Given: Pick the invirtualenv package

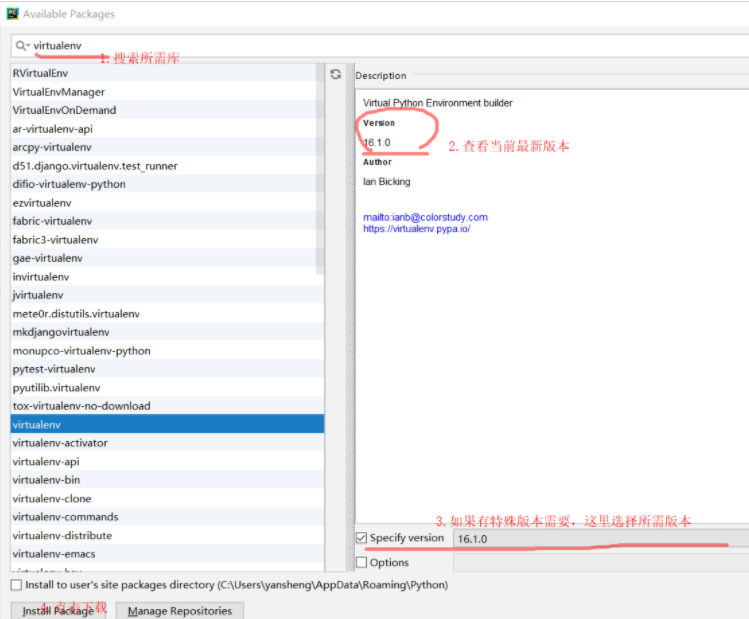Looking at the screenshot, I should pos(163,277).
